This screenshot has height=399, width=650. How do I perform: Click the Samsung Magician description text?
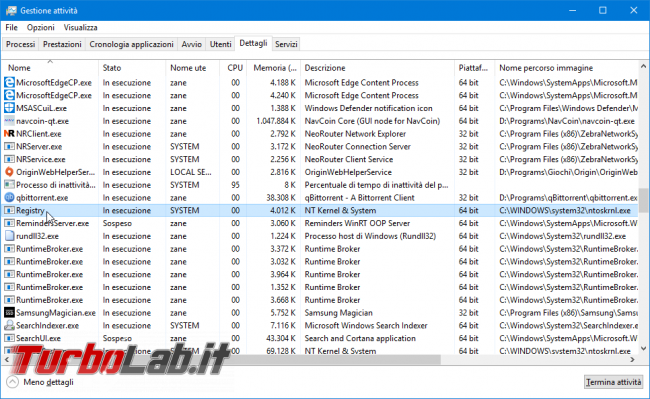click(339, 313)
